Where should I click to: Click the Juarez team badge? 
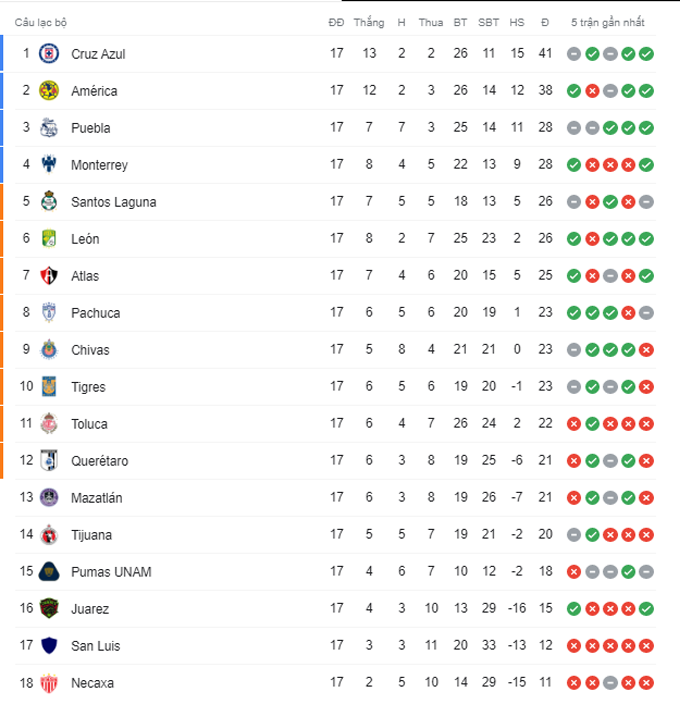point(49,608)
